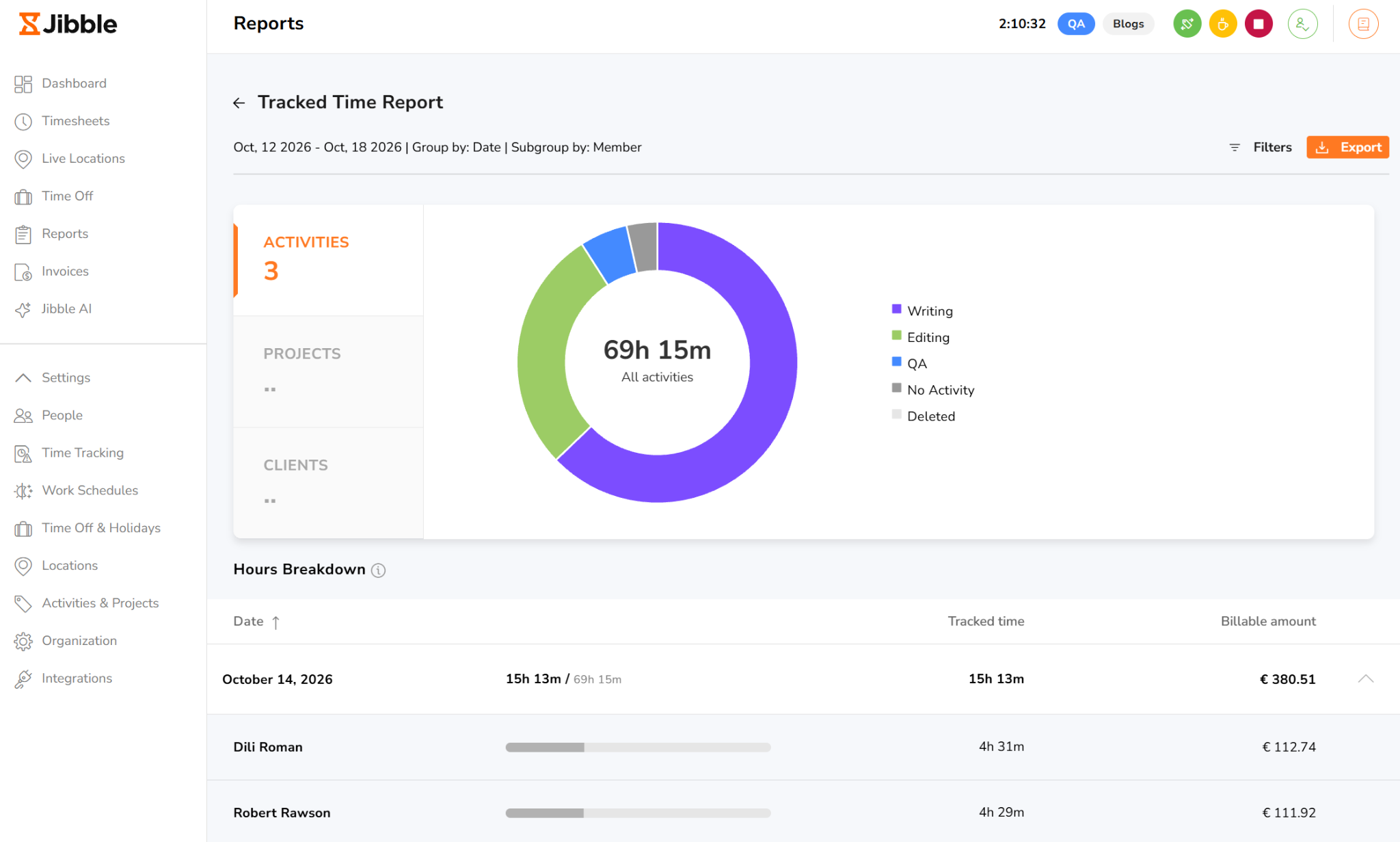This screenshot has width=1400, height=842.
Task: Click Dili Roman progress bar
Action: [x=638, y=748]
